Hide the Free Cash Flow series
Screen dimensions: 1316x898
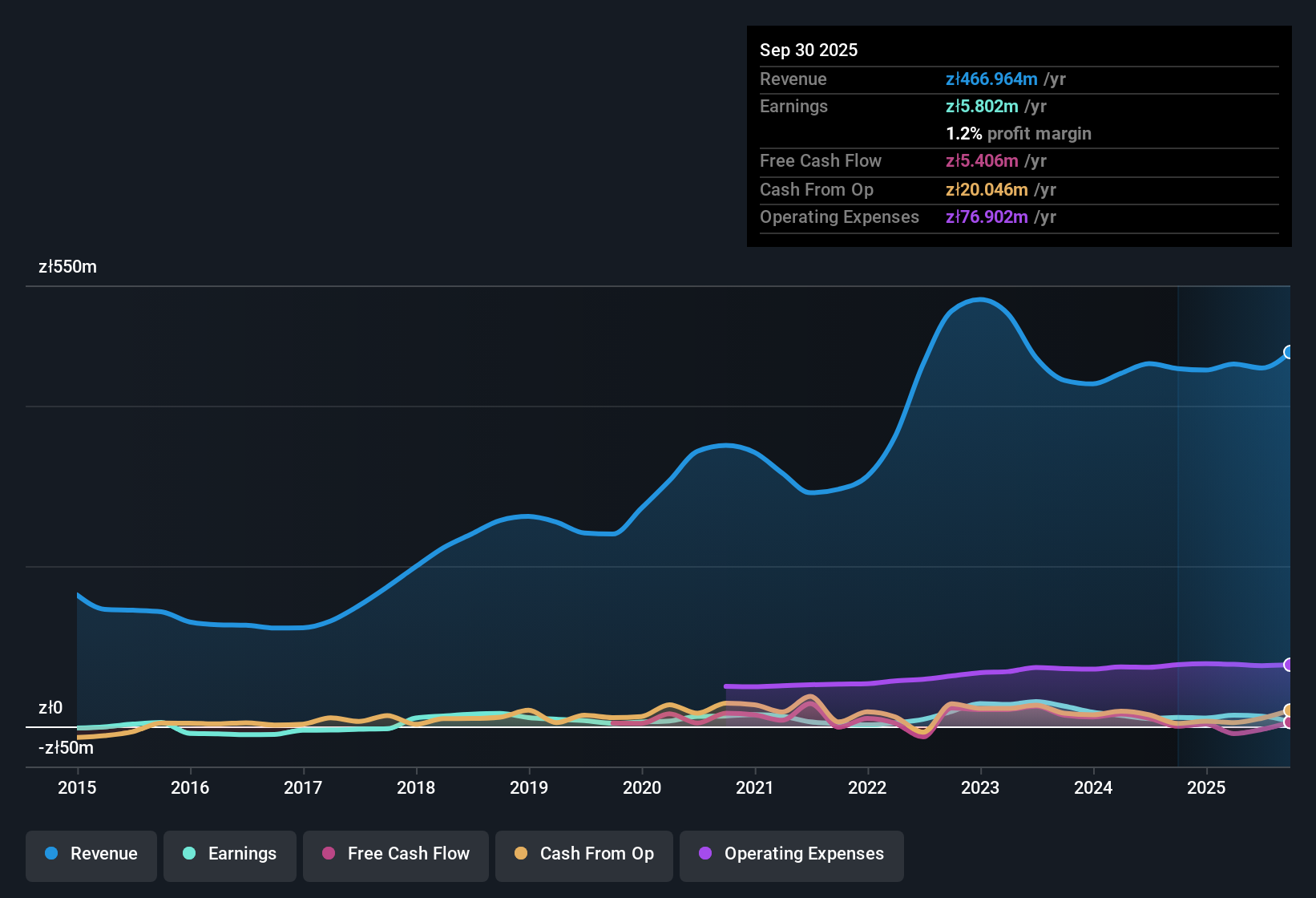(395, 854)
